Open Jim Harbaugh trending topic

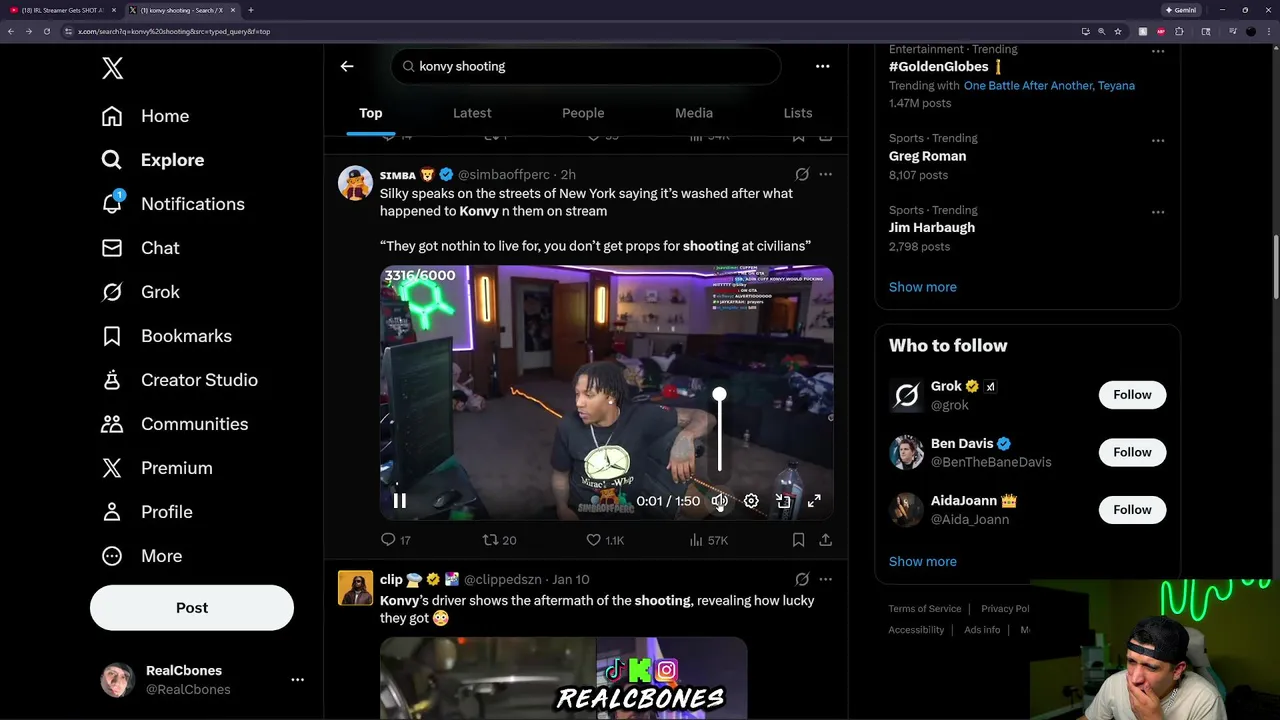[x=932, y=228]
